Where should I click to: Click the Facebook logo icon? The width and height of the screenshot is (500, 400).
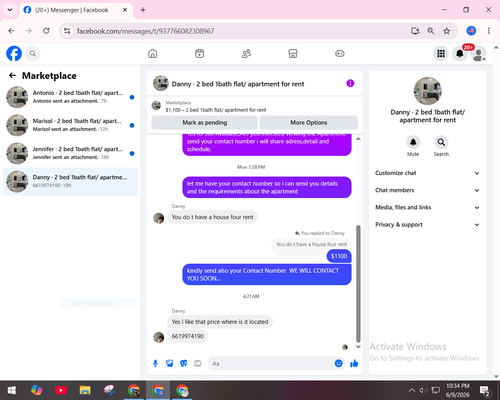14,53
